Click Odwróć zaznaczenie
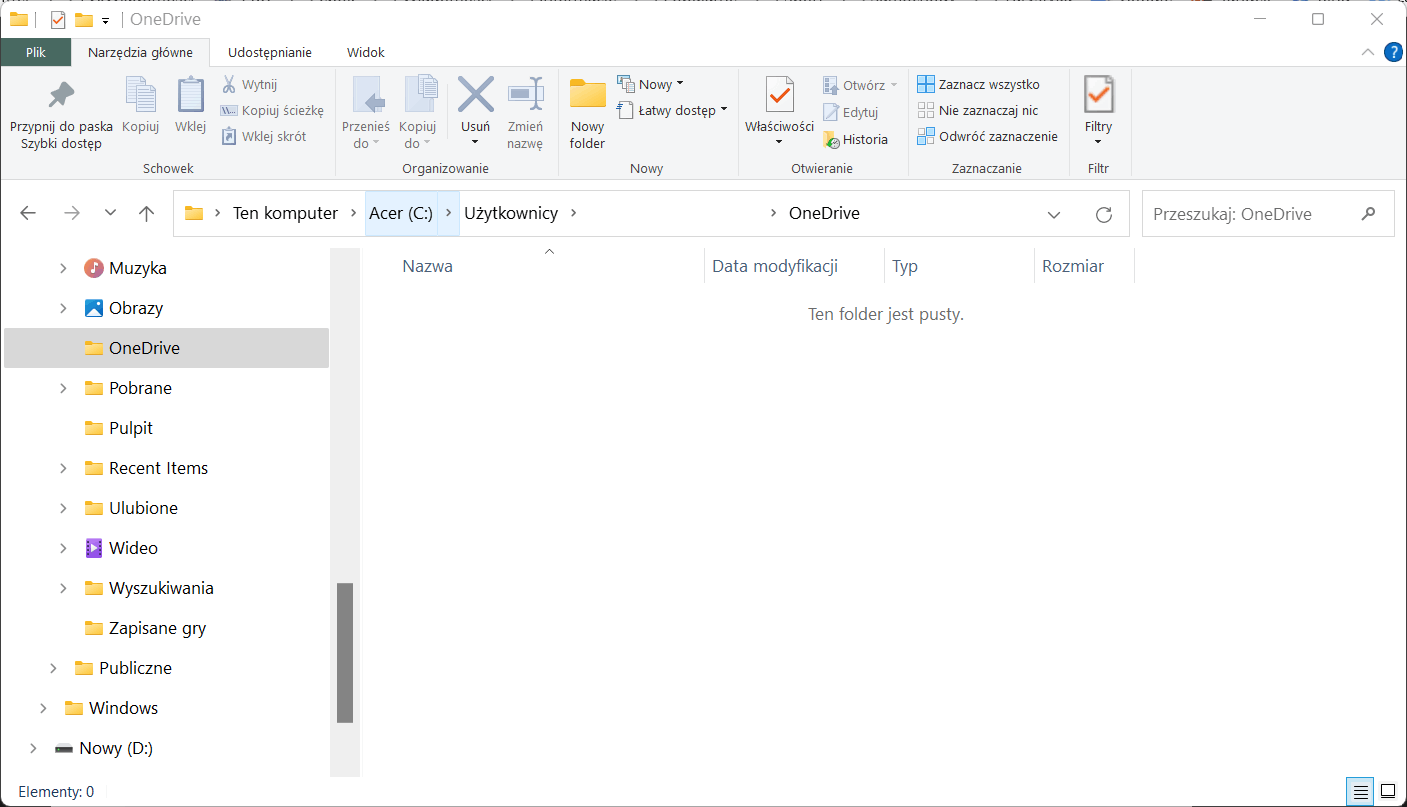Screen dimensions: 1407x807 pos(988,137)
